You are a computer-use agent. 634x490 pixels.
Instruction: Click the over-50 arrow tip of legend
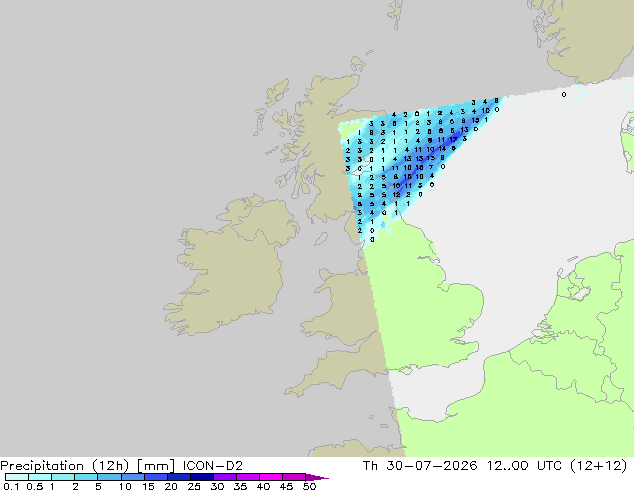(x=317, y=477)
